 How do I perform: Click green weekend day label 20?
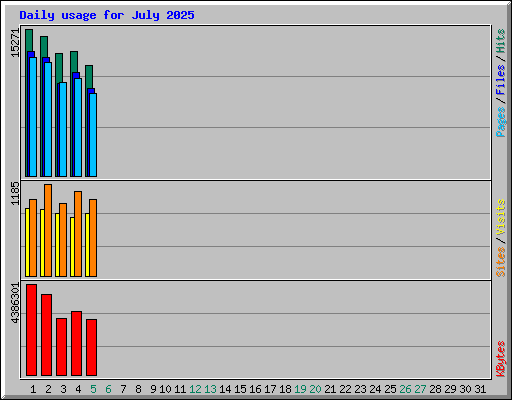315,389
